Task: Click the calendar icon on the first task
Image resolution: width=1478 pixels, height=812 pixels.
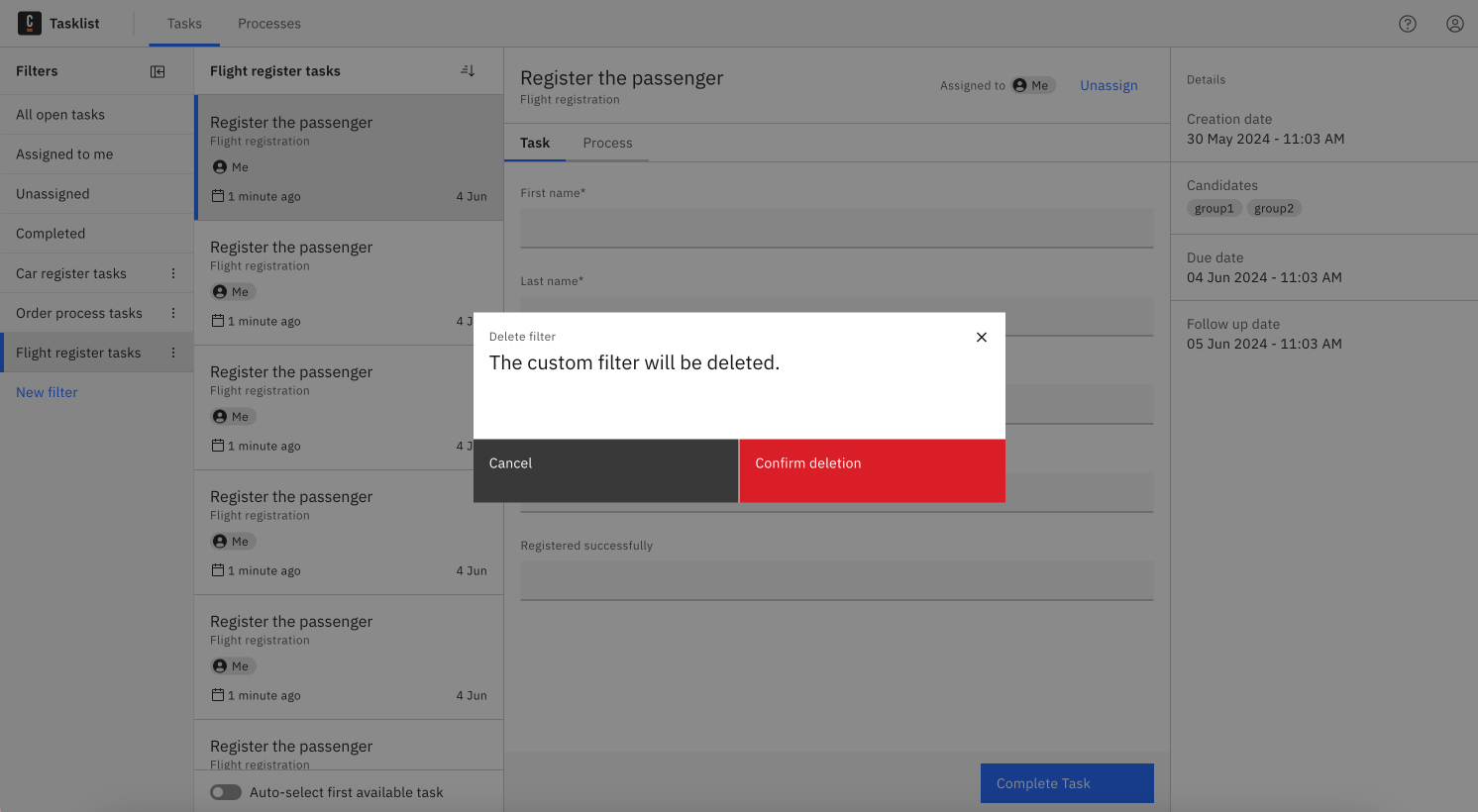Action: (x=217, y=196)
